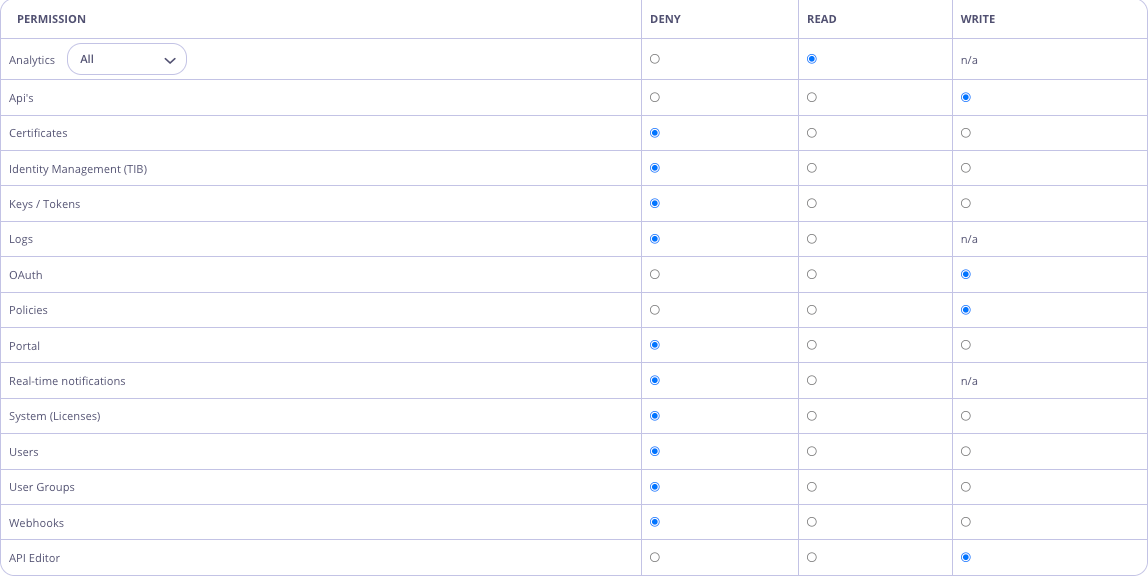Screen dimensions: 1148x577
Task: Choose Deny for Policies
Action: [655, 310]
